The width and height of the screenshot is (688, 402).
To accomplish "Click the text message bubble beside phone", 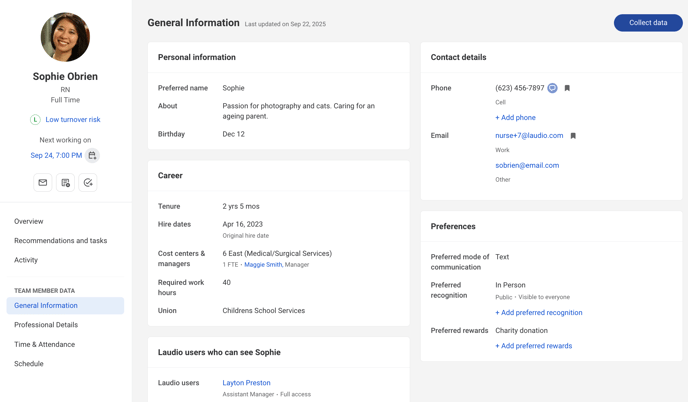I will click(x=552, y=88).
